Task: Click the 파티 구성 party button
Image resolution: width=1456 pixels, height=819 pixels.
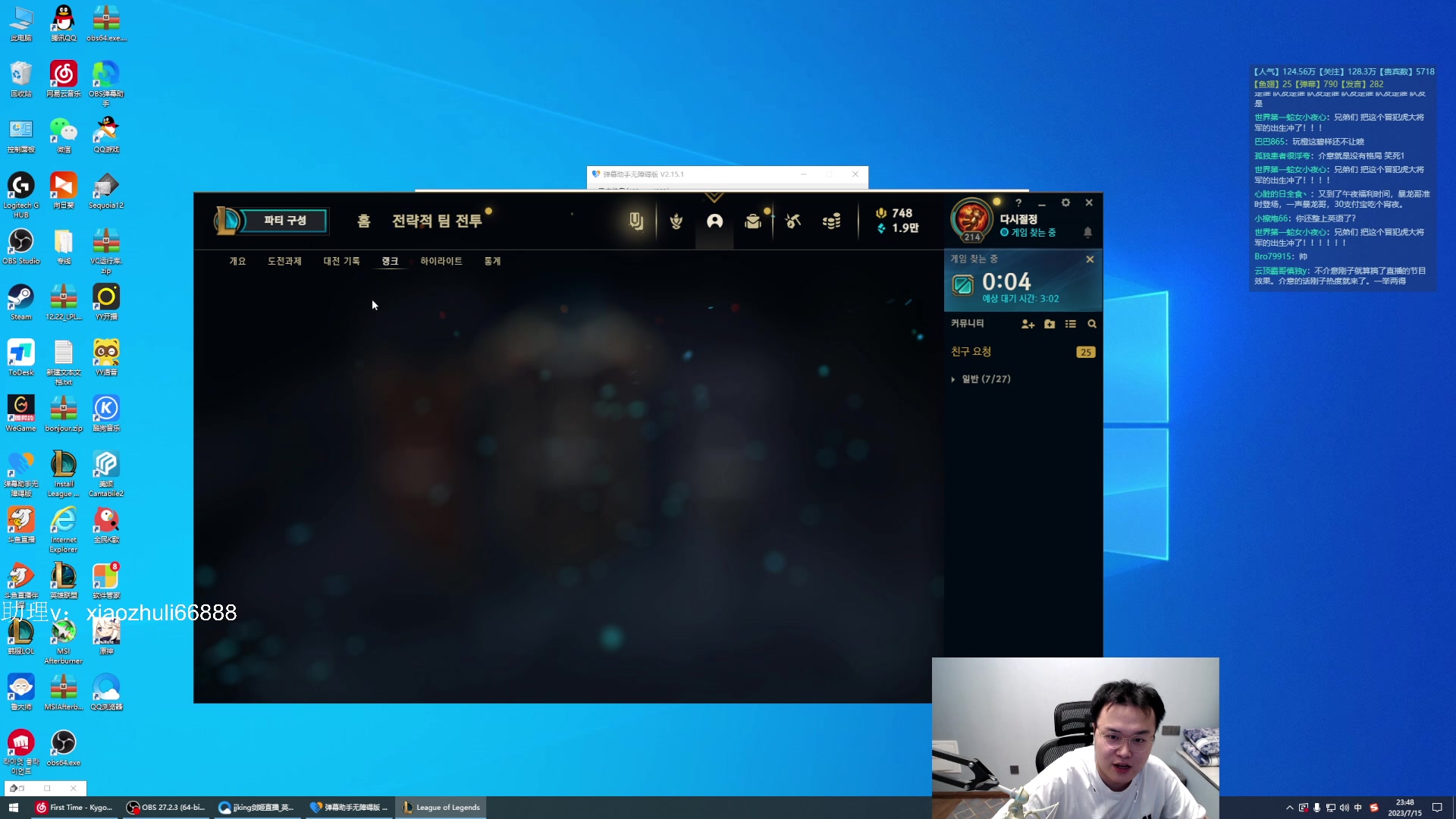Action: click(x=284, y=221)
